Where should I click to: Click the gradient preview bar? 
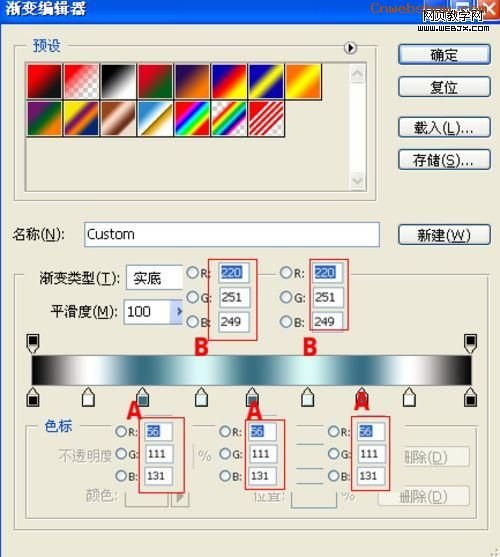point(252,370)
